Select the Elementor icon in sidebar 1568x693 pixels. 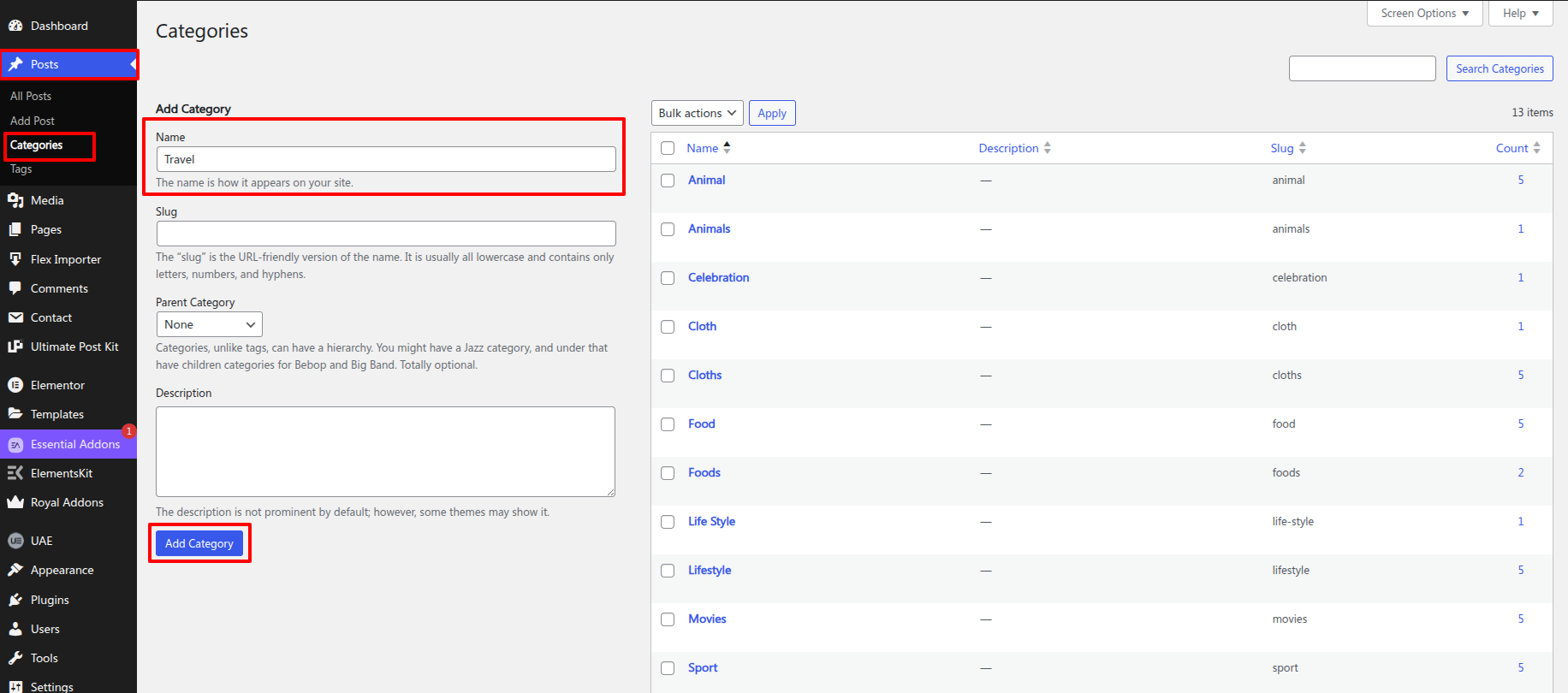click(x=15, y=385)
